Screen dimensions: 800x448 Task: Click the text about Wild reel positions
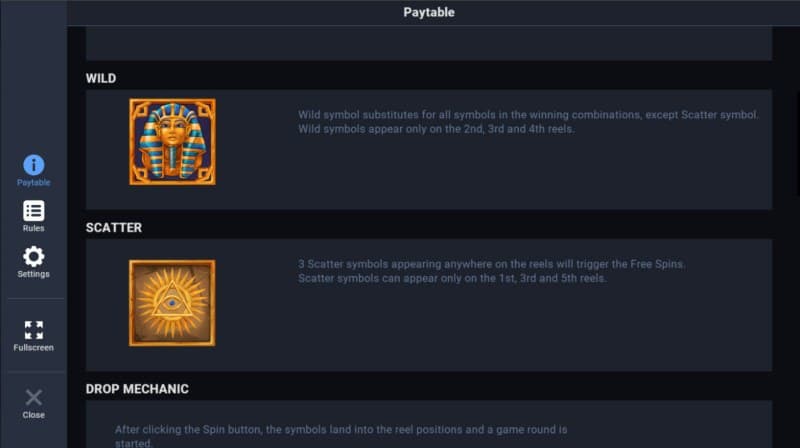coord(436,129)
